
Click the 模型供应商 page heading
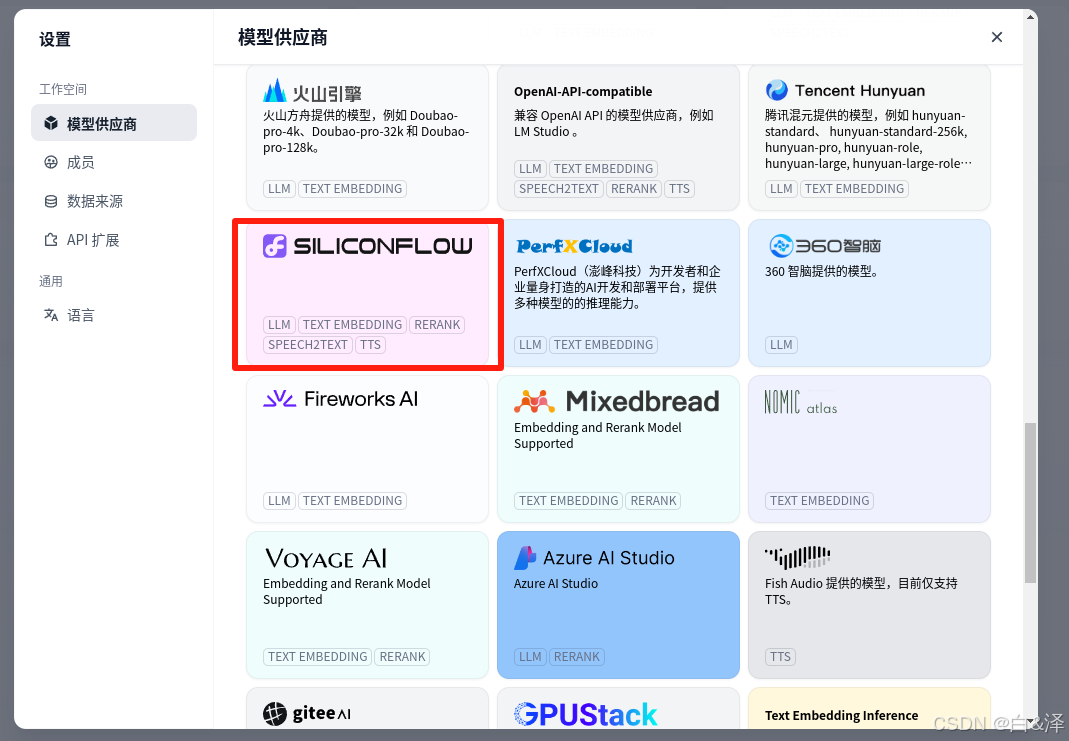pyautogui.click(x=283, y=37)
